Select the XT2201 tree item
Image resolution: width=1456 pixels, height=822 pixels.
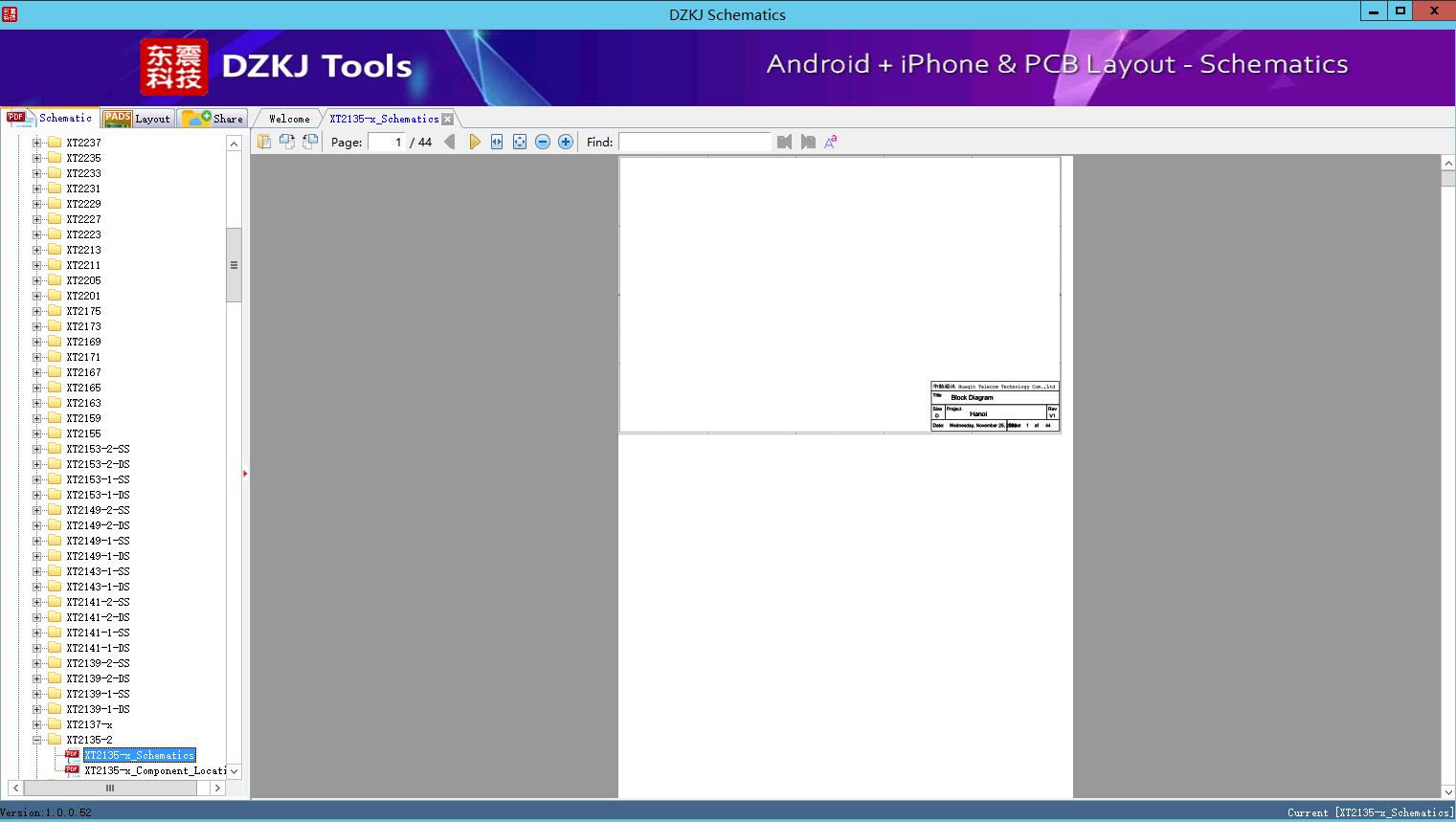pos(83,296)
